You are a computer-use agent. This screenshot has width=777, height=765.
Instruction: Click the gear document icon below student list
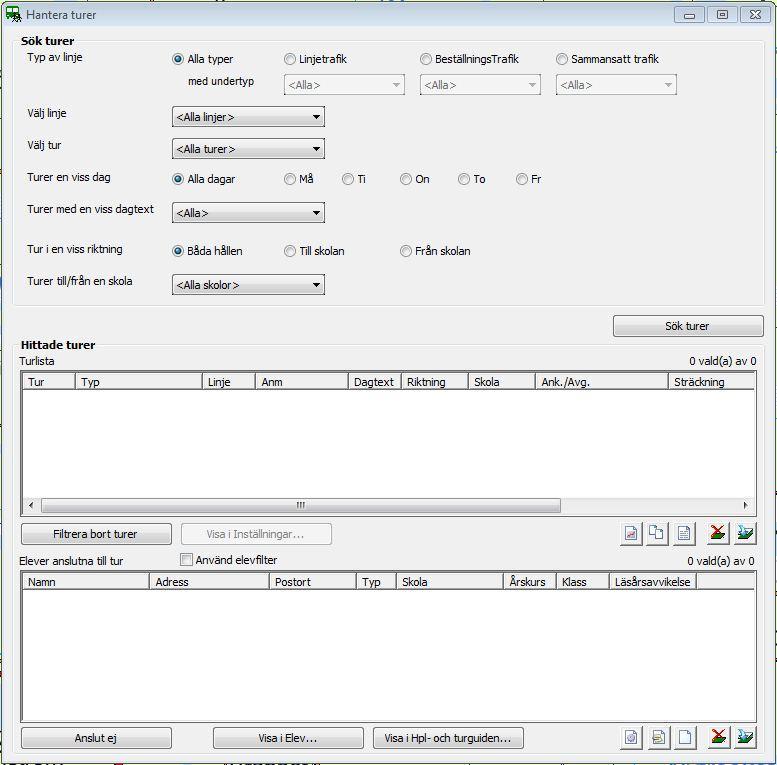pyautogui.click(x=631, y=738)
